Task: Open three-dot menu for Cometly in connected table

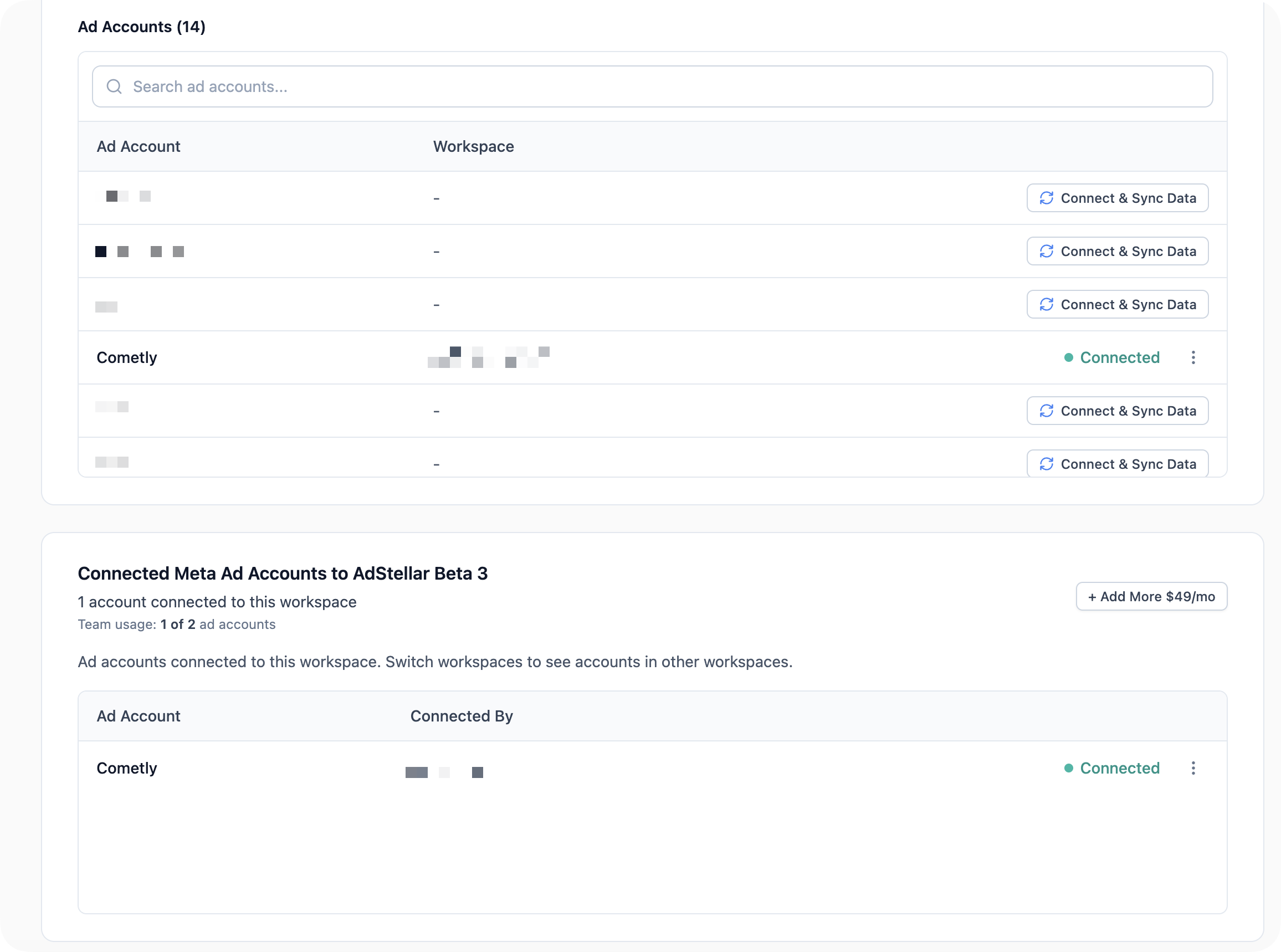Action: 1193,768
